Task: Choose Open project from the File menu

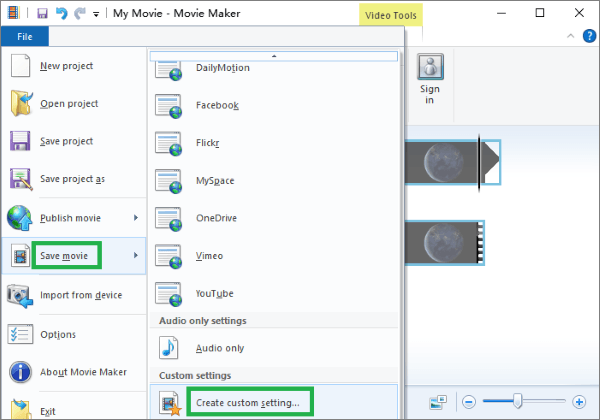Action: [69, 104]
